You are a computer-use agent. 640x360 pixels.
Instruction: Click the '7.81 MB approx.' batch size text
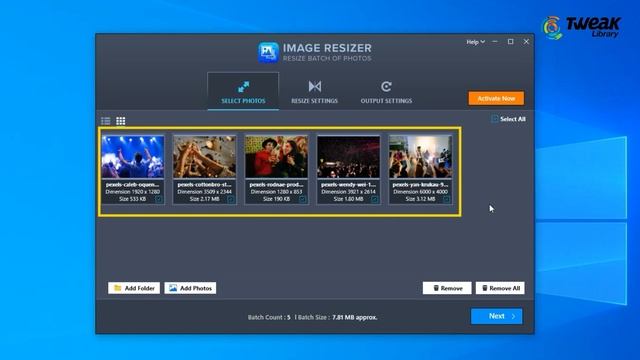(x=354, y=317)
